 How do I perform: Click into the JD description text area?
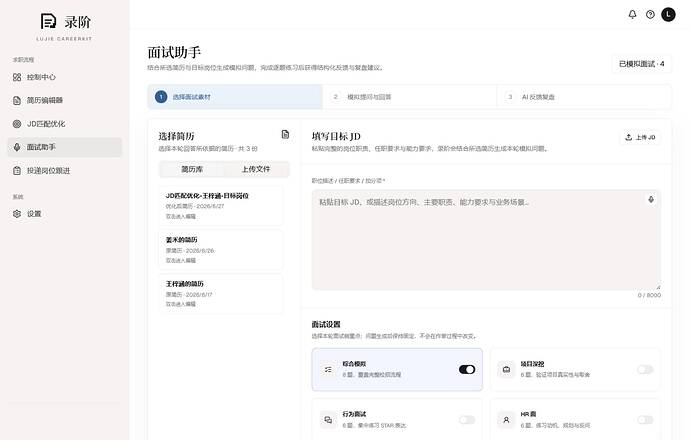486,240
